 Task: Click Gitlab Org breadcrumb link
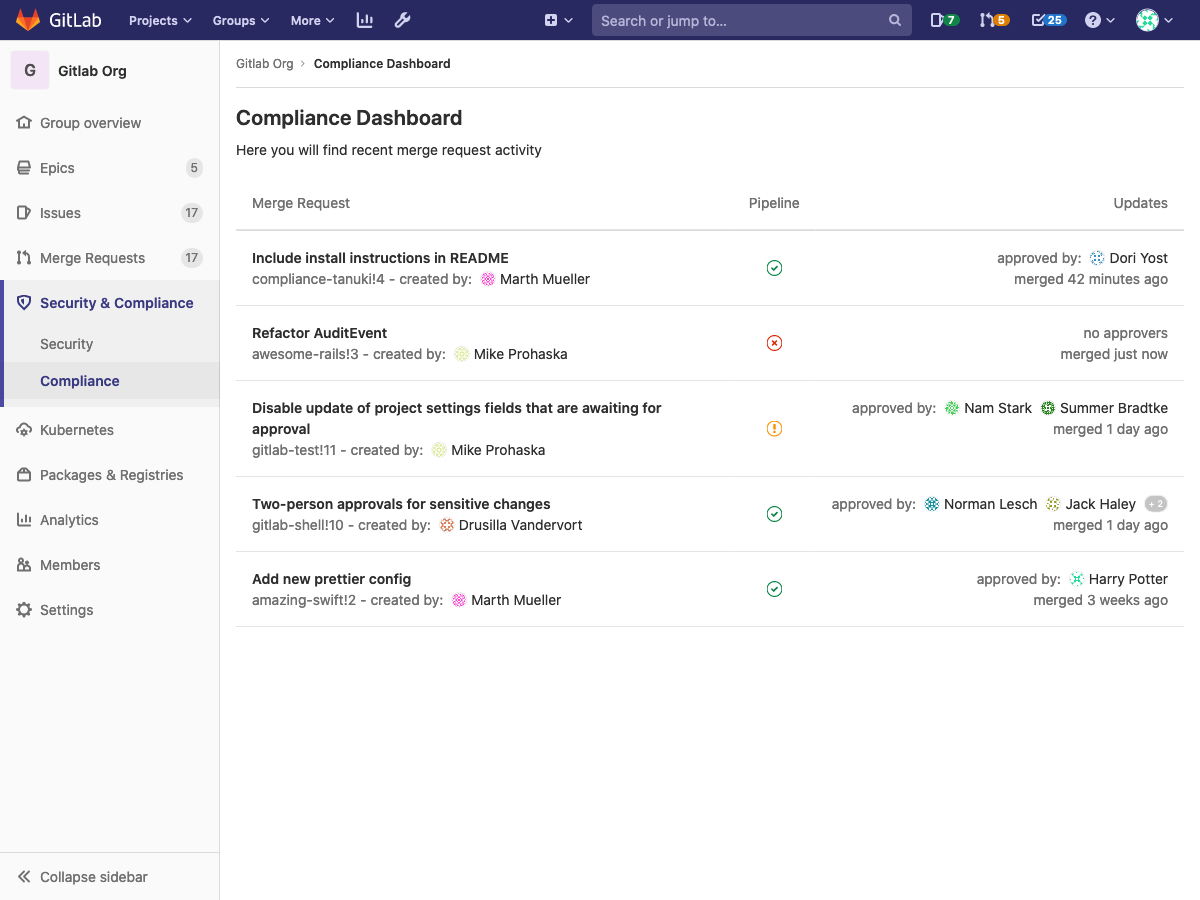(x=265, y=63)
